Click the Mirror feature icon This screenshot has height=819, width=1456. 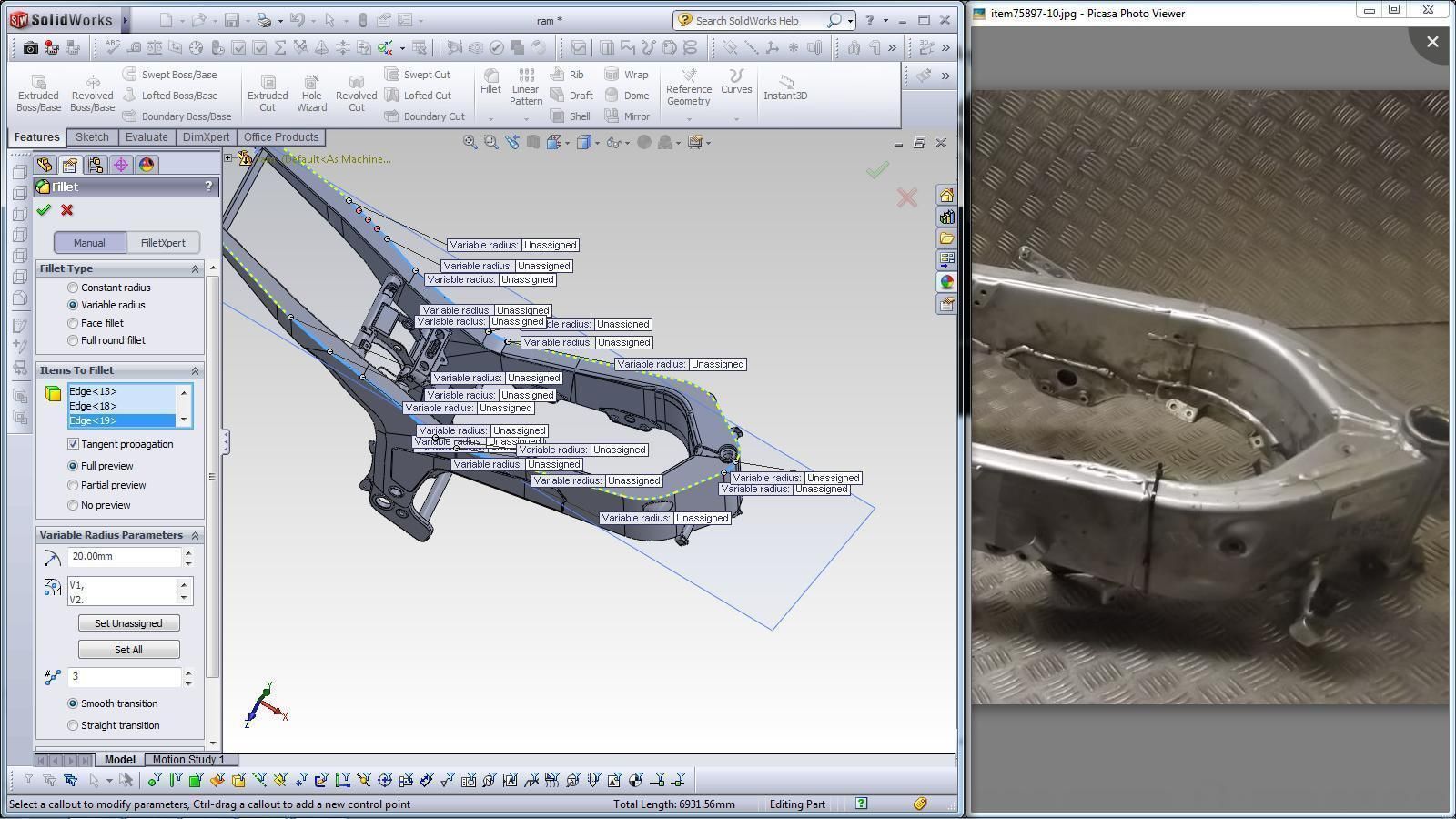point(627,116)
